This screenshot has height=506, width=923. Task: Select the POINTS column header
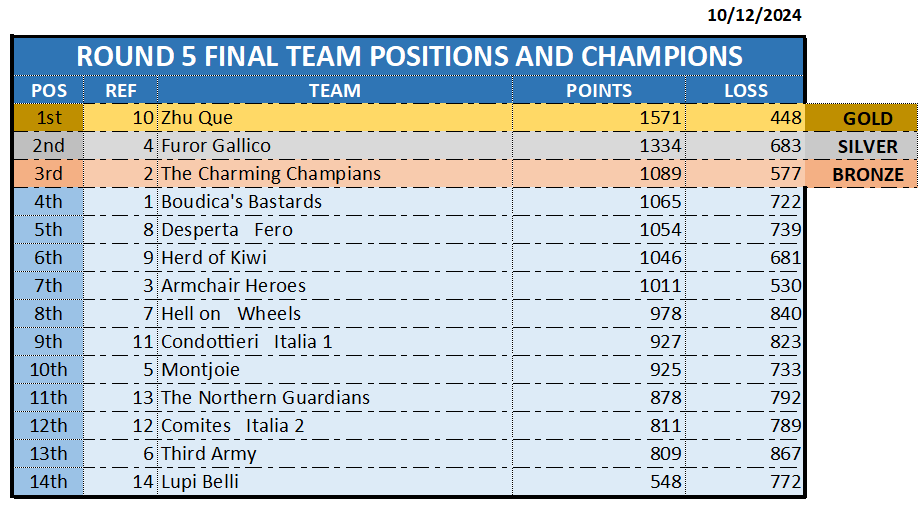pos(599,90)
